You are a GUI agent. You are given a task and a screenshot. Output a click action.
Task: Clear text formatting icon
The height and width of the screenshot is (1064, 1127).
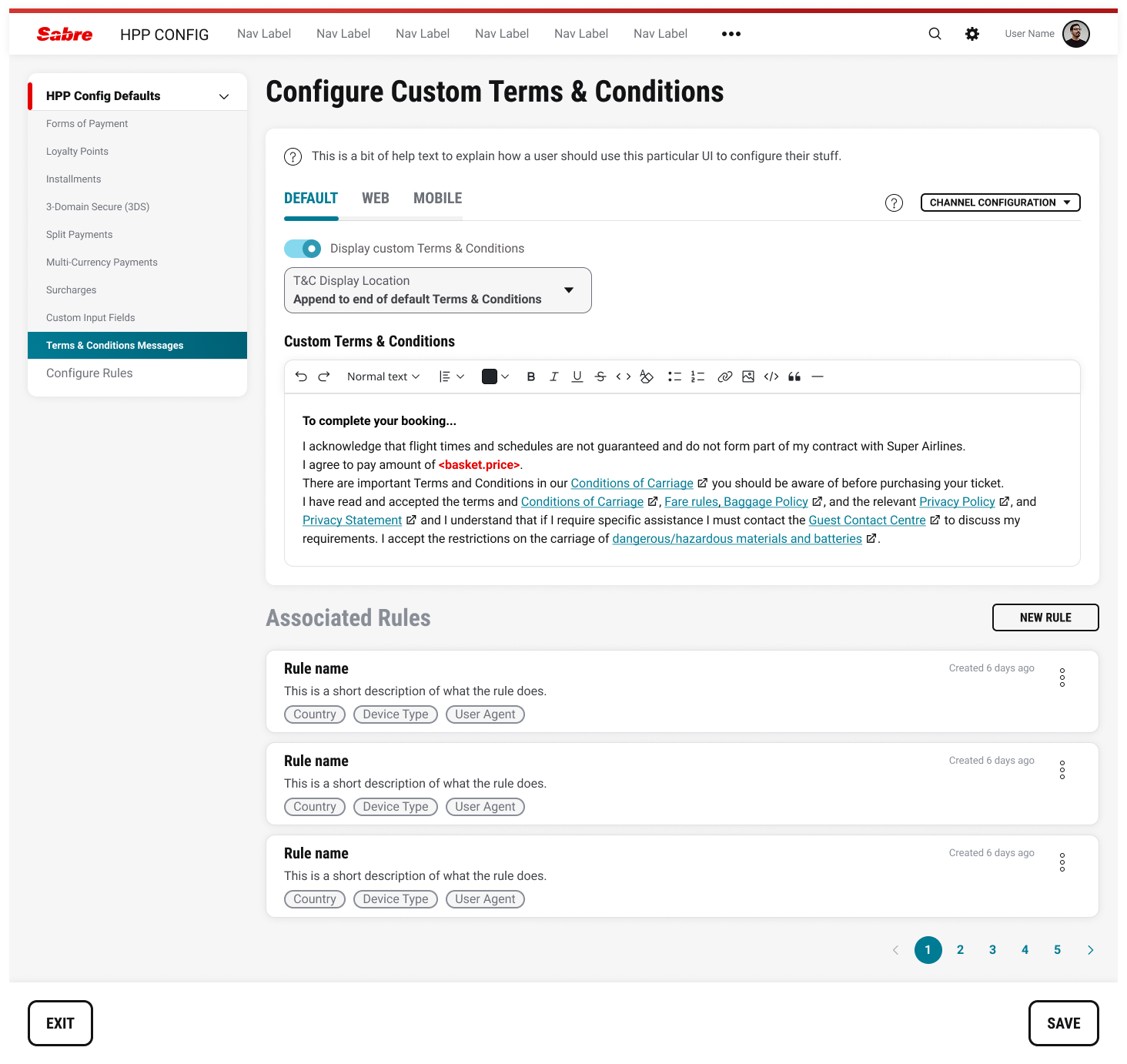click(647, 376)
